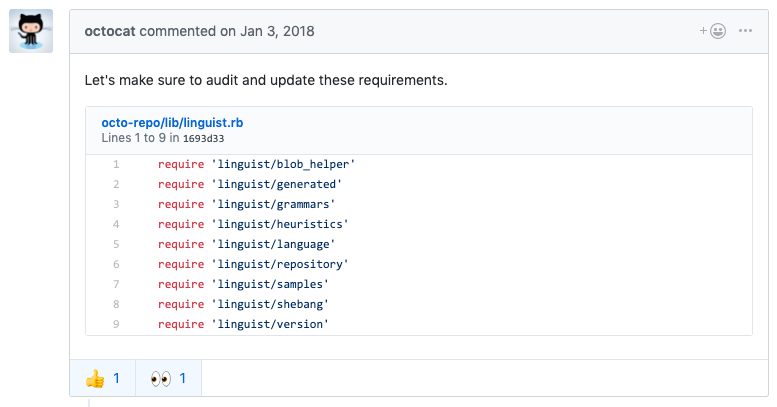Image resolution: width=777 pixels, height=407 pixels.
Task: Select line number 2 in code snippet
Action: 116,184
